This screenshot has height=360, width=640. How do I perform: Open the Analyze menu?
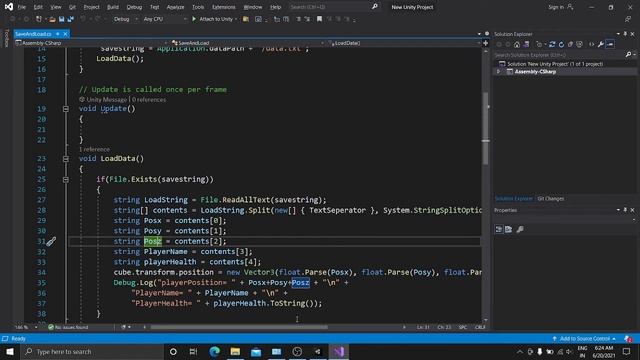pos(176,7)
